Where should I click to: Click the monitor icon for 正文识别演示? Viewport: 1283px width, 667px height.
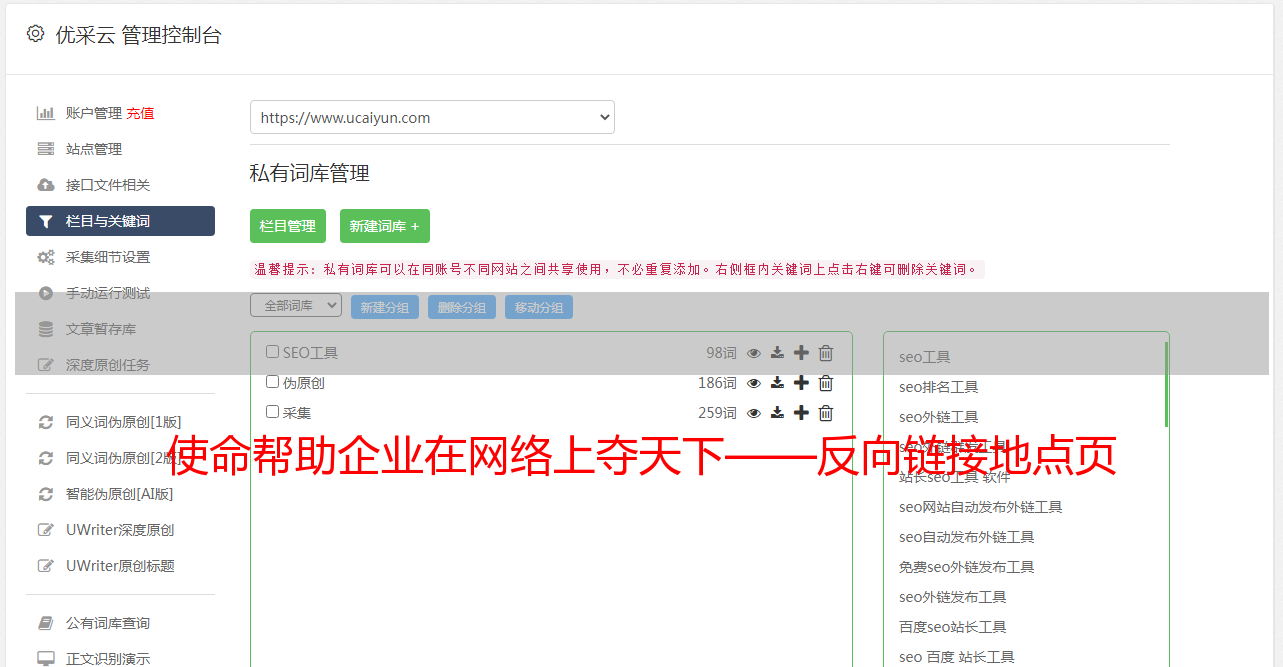[x=46, y=659]
